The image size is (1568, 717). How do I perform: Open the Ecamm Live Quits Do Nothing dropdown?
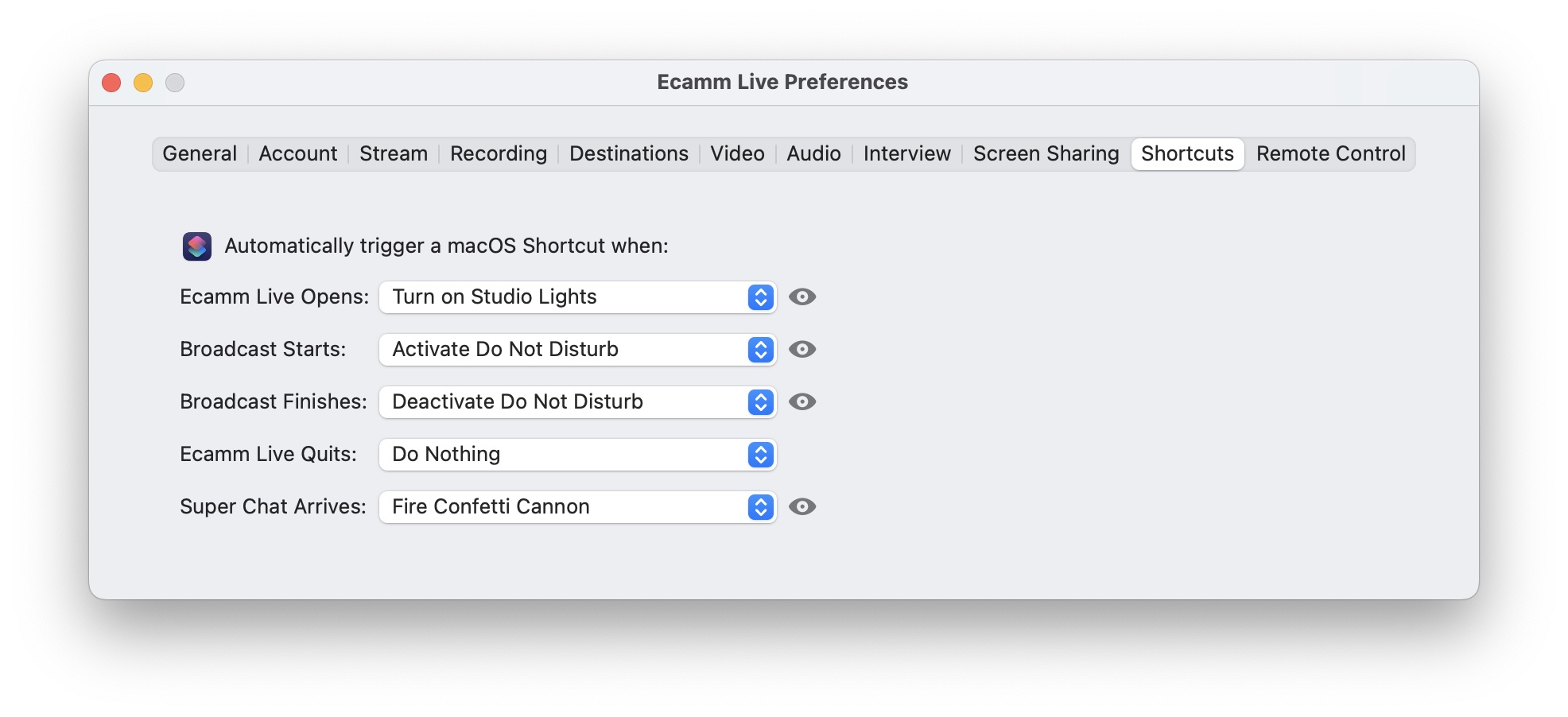point(577,454)
